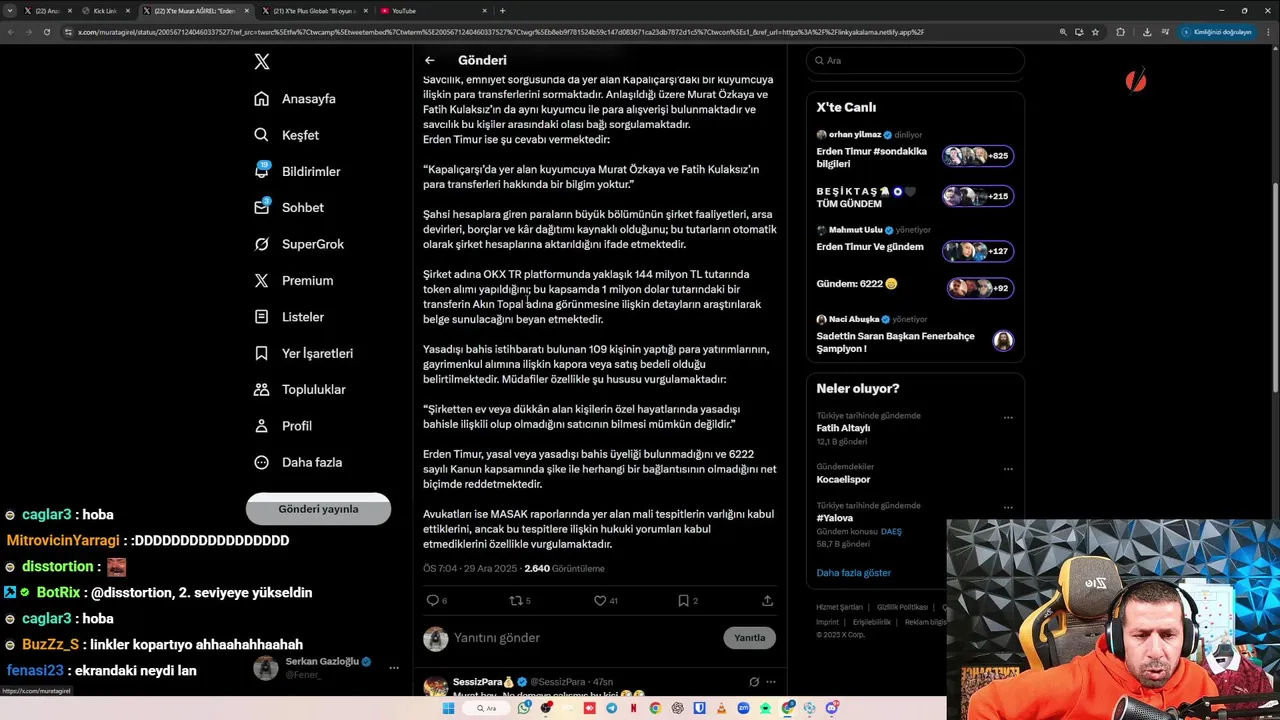Open Telegram from taskbar
This screenshot has height=720, width=1280.
click(x=612, y=708)
